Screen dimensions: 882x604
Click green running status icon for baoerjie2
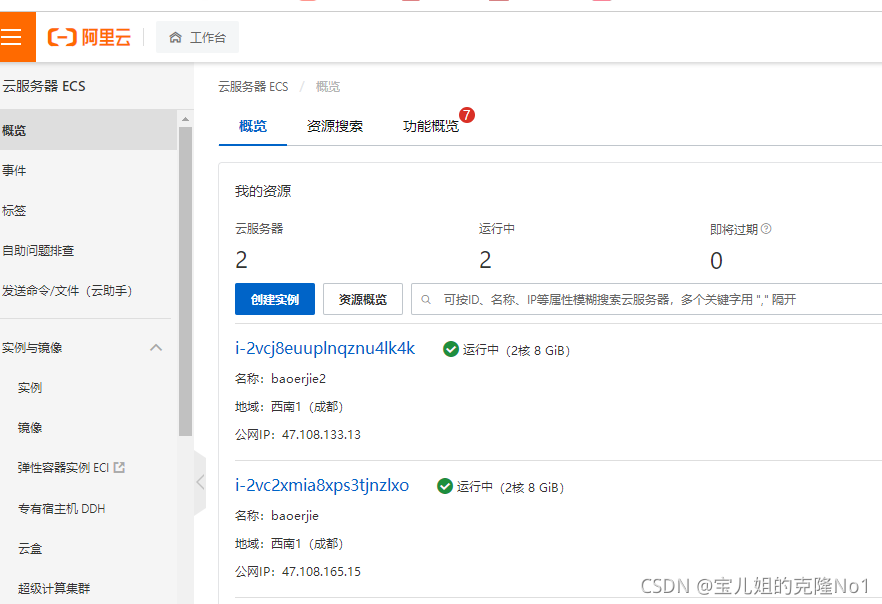tap(451, 349)
